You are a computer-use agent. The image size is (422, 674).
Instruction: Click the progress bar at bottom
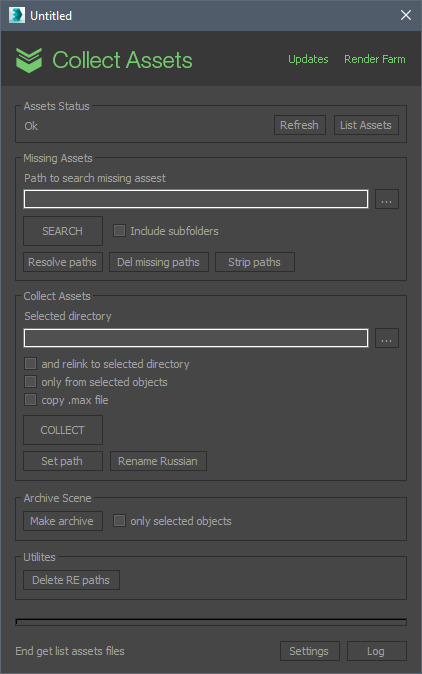point(211,622)
